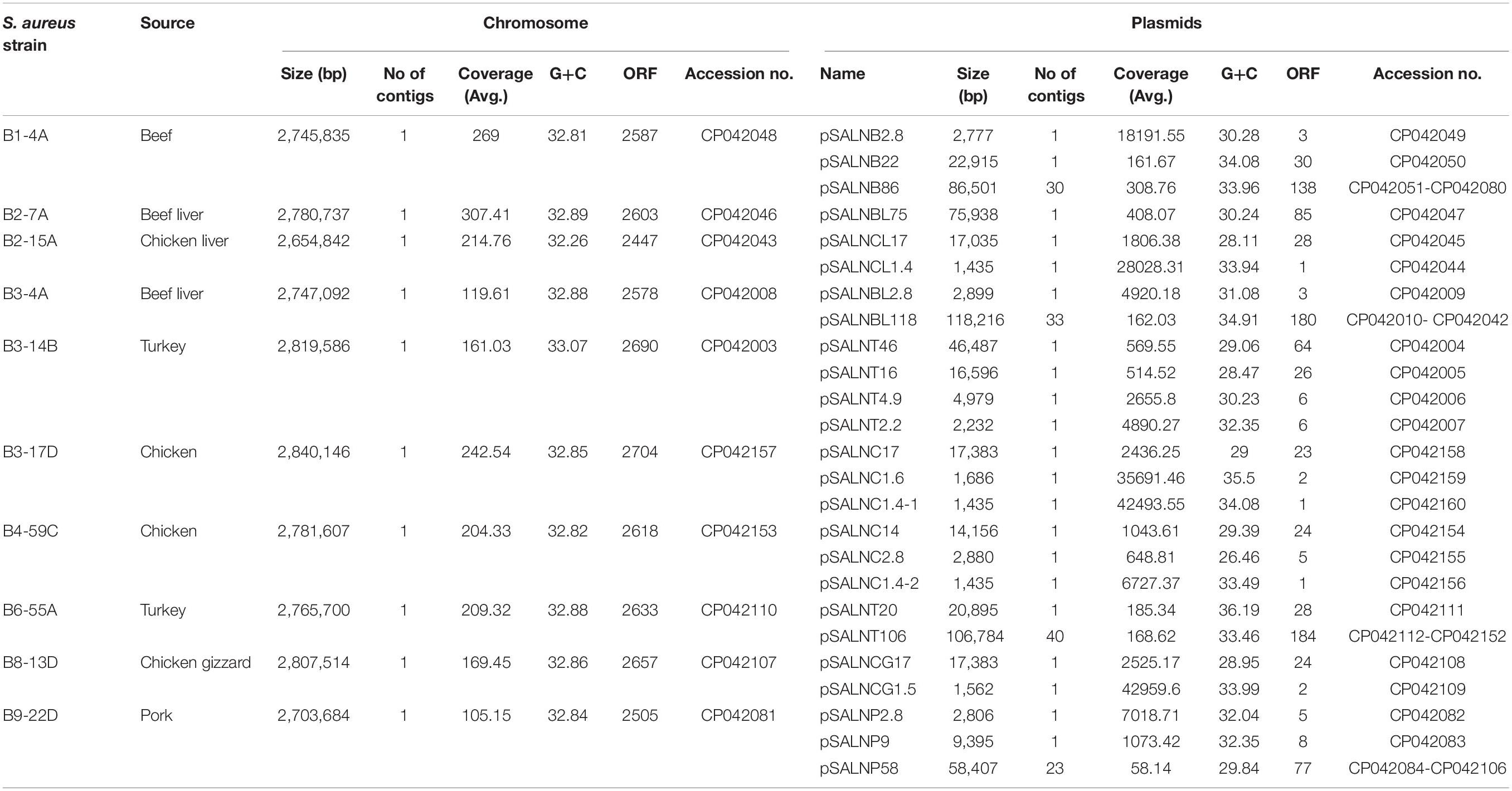The image size is (1512, 791).
Task: Click the S. aureus strain header
Action: click(x=39, y=34)
